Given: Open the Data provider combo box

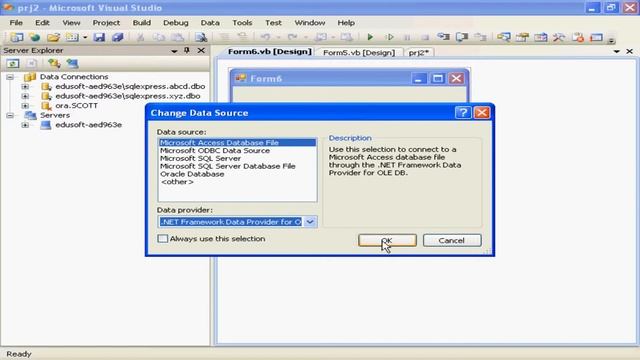Looking at the screenshot, I should click(x=310, y=222).
